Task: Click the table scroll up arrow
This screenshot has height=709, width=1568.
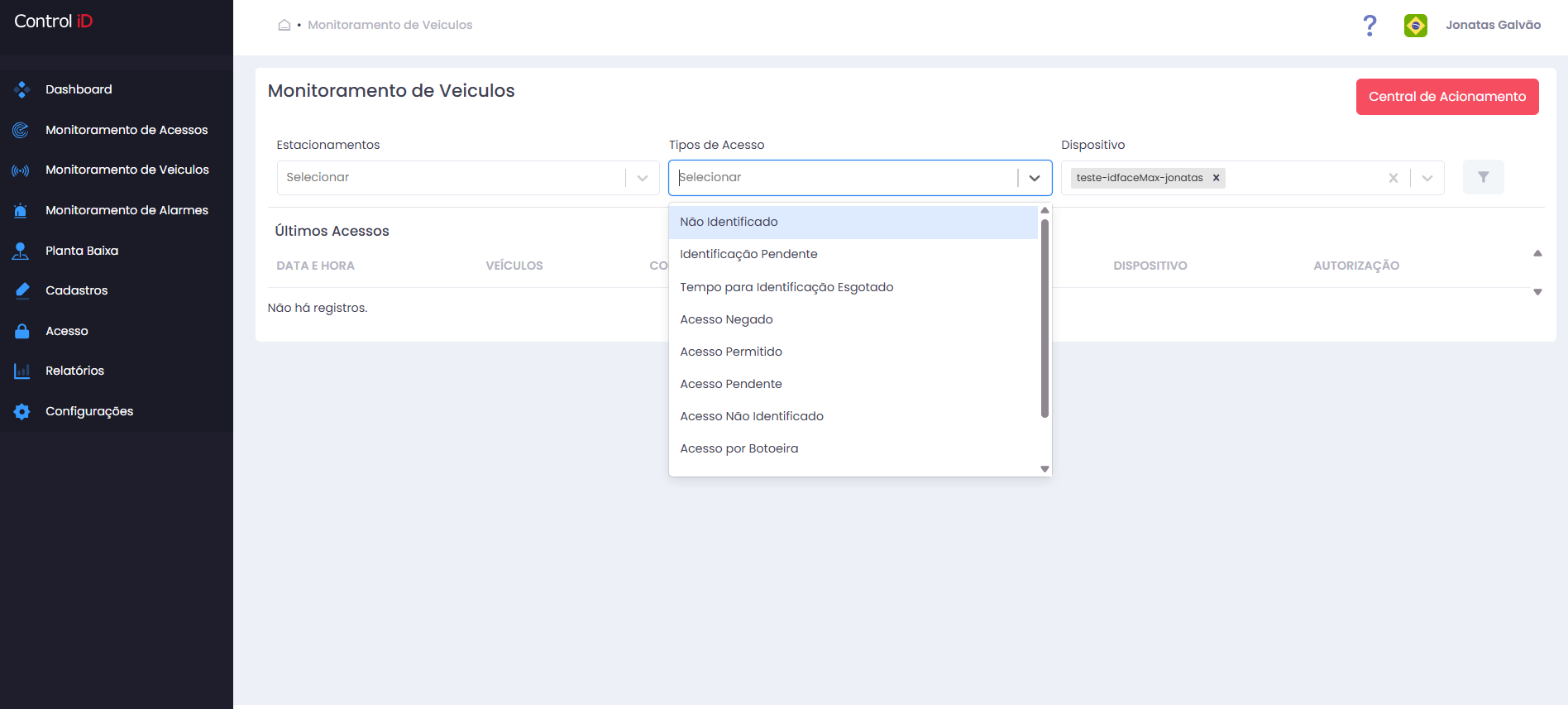Action: coord(1537,253)
